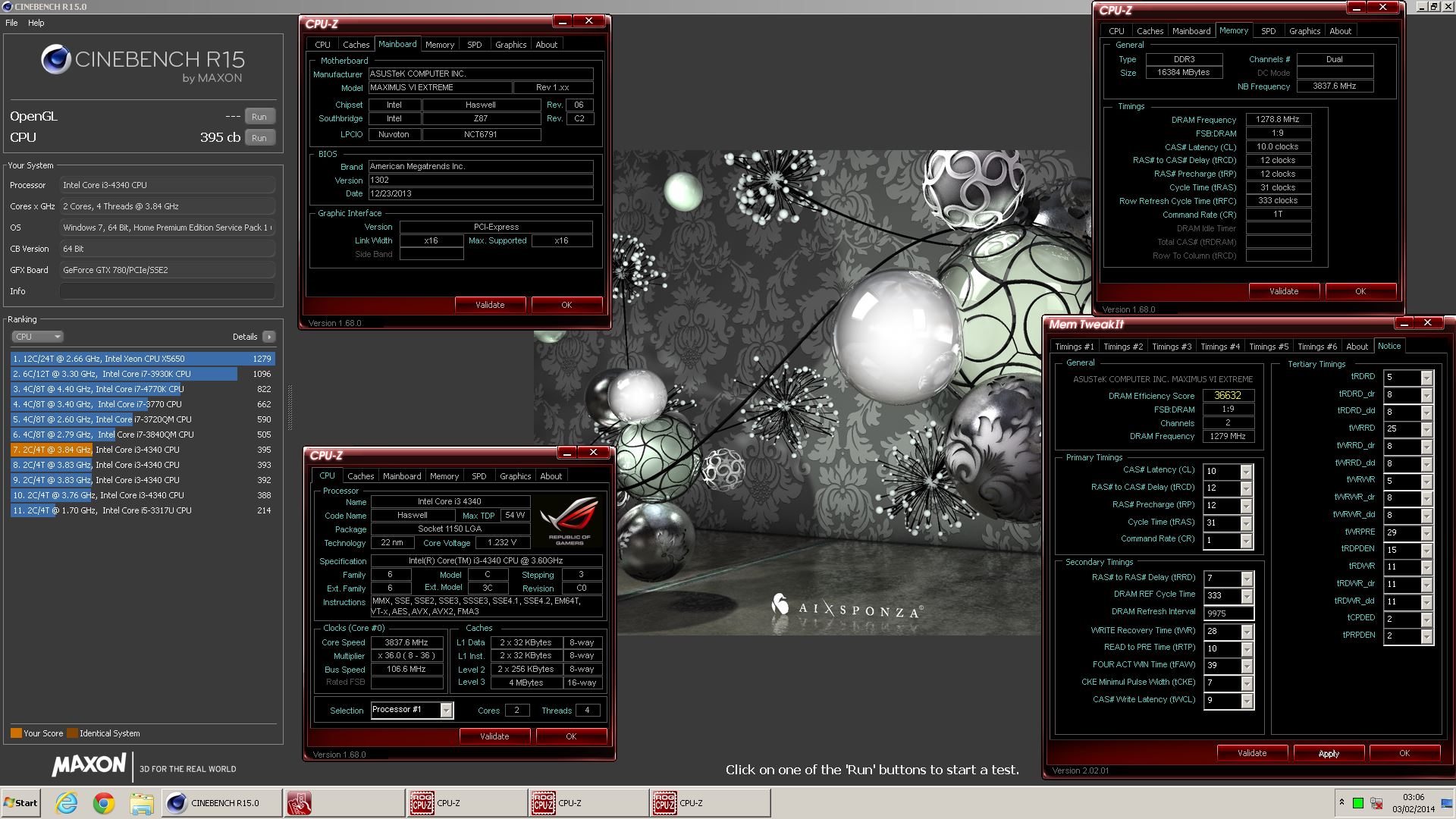Click OK in Mainboard CPU-Z window
The image size is (1456, 819).
click(x=566, y=305)
